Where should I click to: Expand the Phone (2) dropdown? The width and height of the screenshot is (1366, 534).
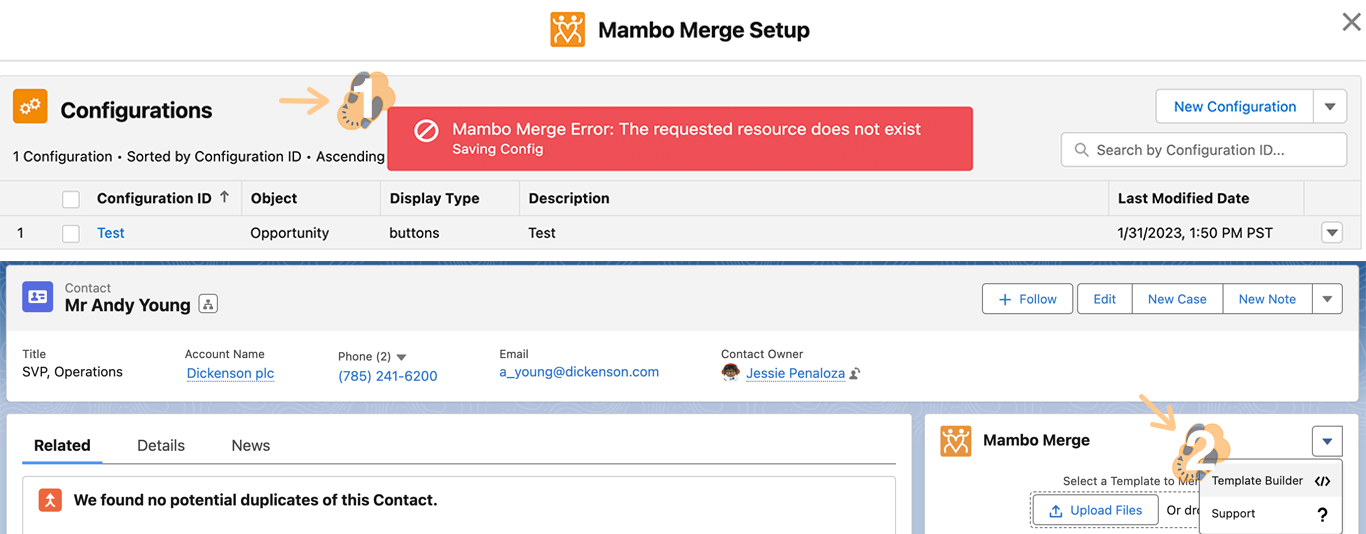coord(401,357)
